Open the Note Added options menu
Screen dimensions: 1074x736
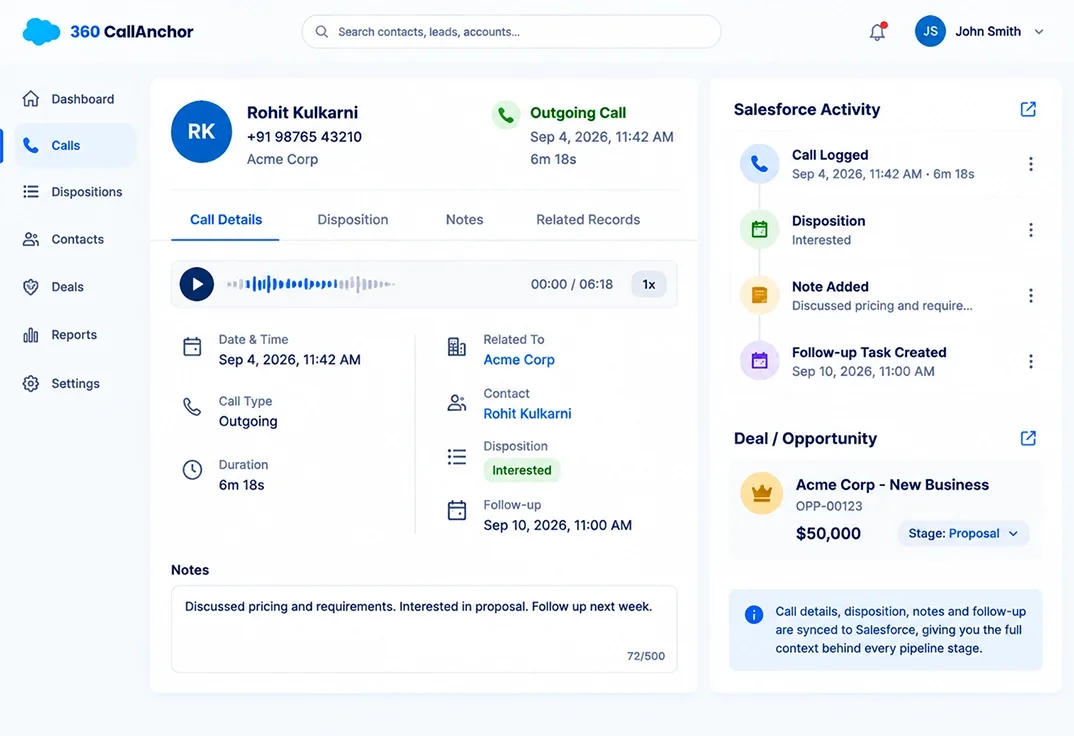click(1031, 295)
